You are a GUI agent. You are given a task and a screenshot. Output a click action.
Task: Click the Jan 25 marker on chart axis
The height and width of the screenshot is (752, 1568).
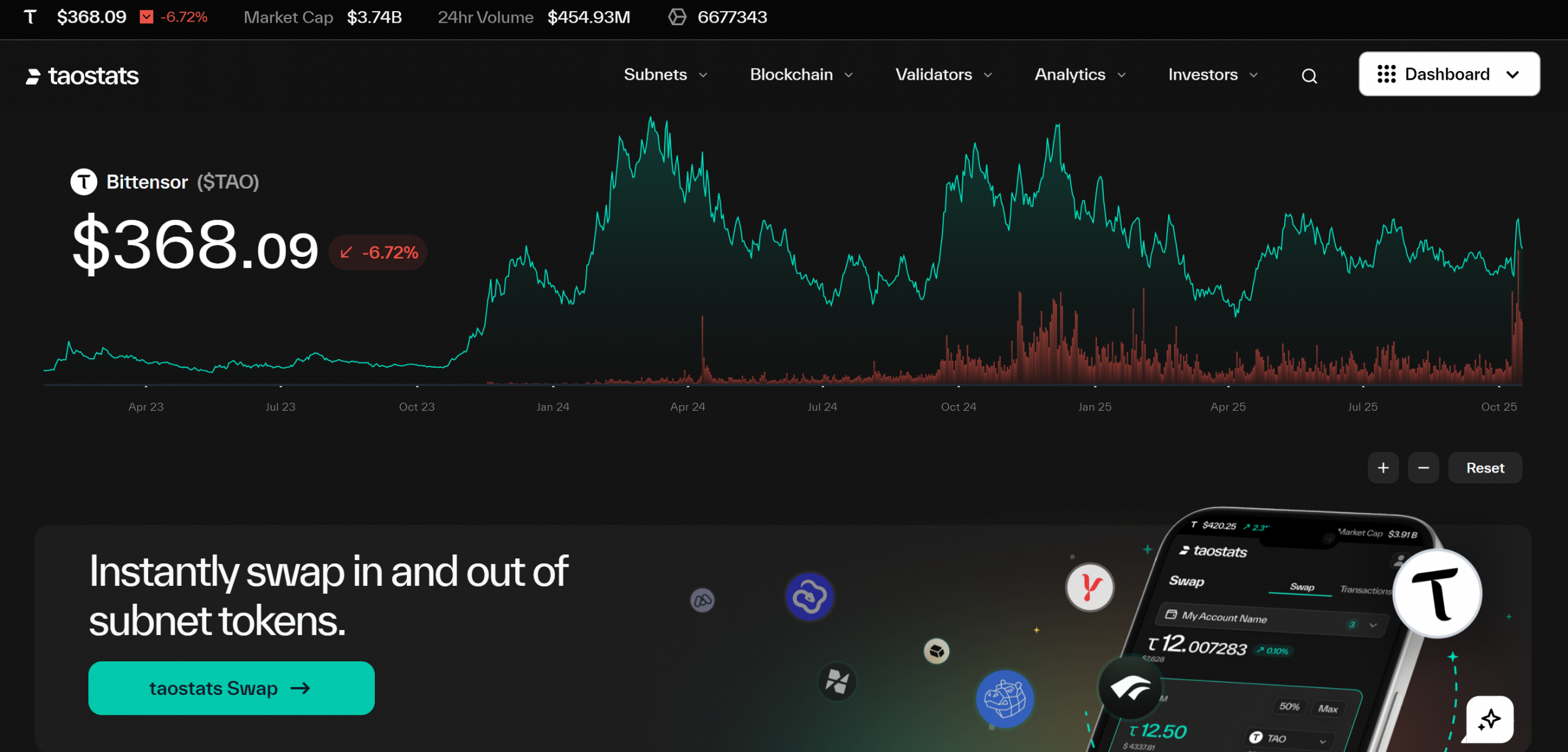click(x=1095, y=406)
